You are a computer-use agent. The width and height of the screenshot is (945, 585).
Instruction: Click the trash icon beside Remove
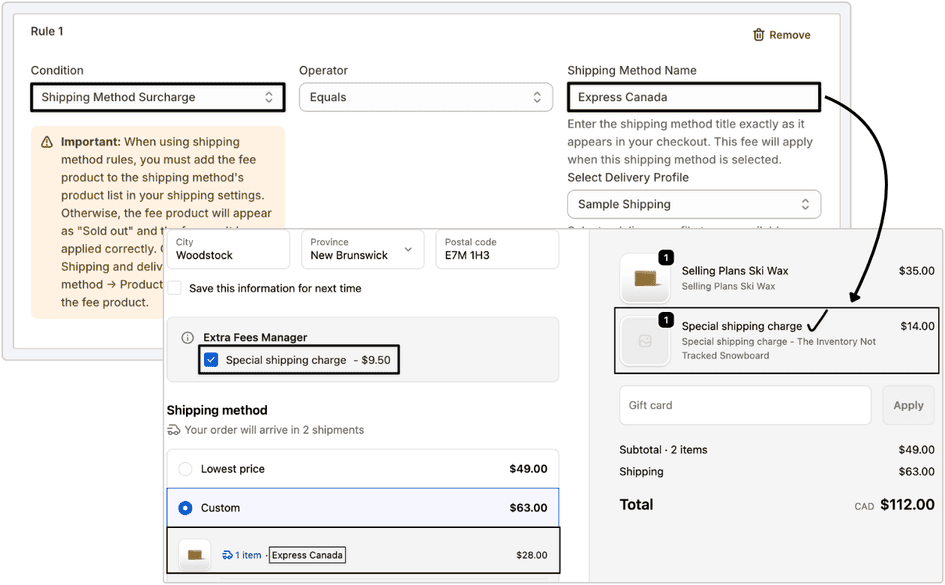(759, 34)
